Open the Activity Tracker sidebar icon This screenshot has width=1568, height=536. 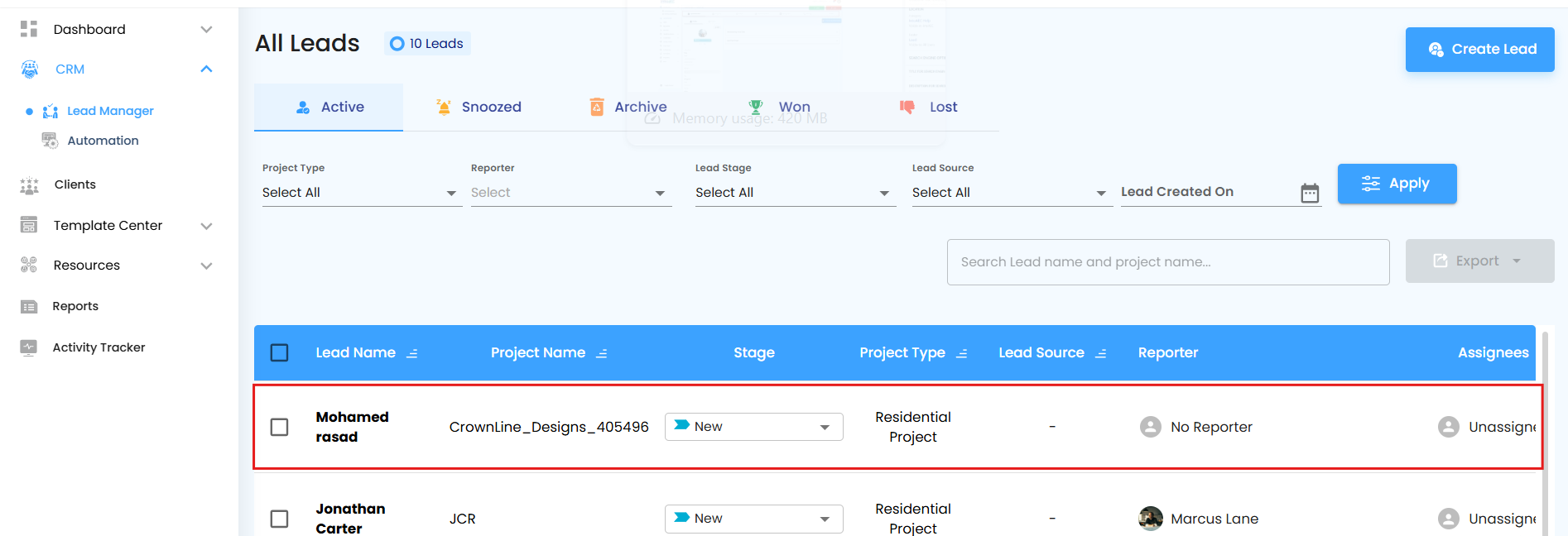(x=29, y=347)
